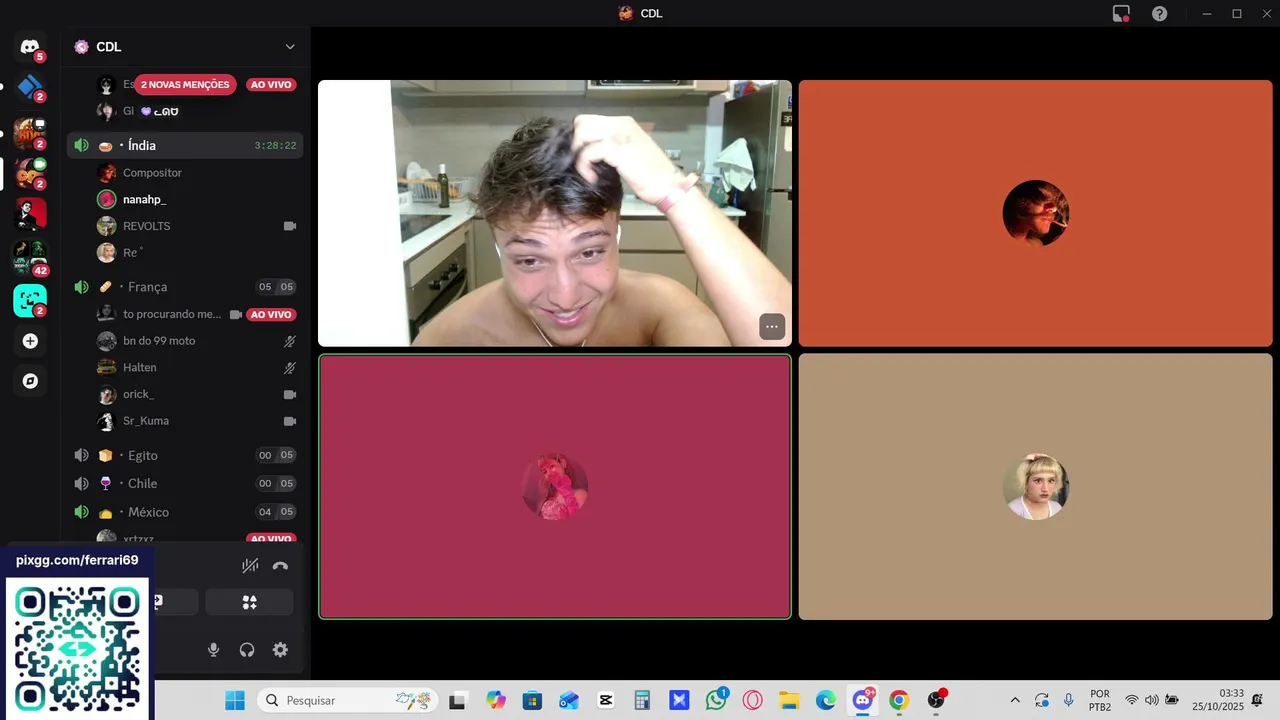
Task: Disconnect from voice with hang-up icon
Action: click(280, 566)
